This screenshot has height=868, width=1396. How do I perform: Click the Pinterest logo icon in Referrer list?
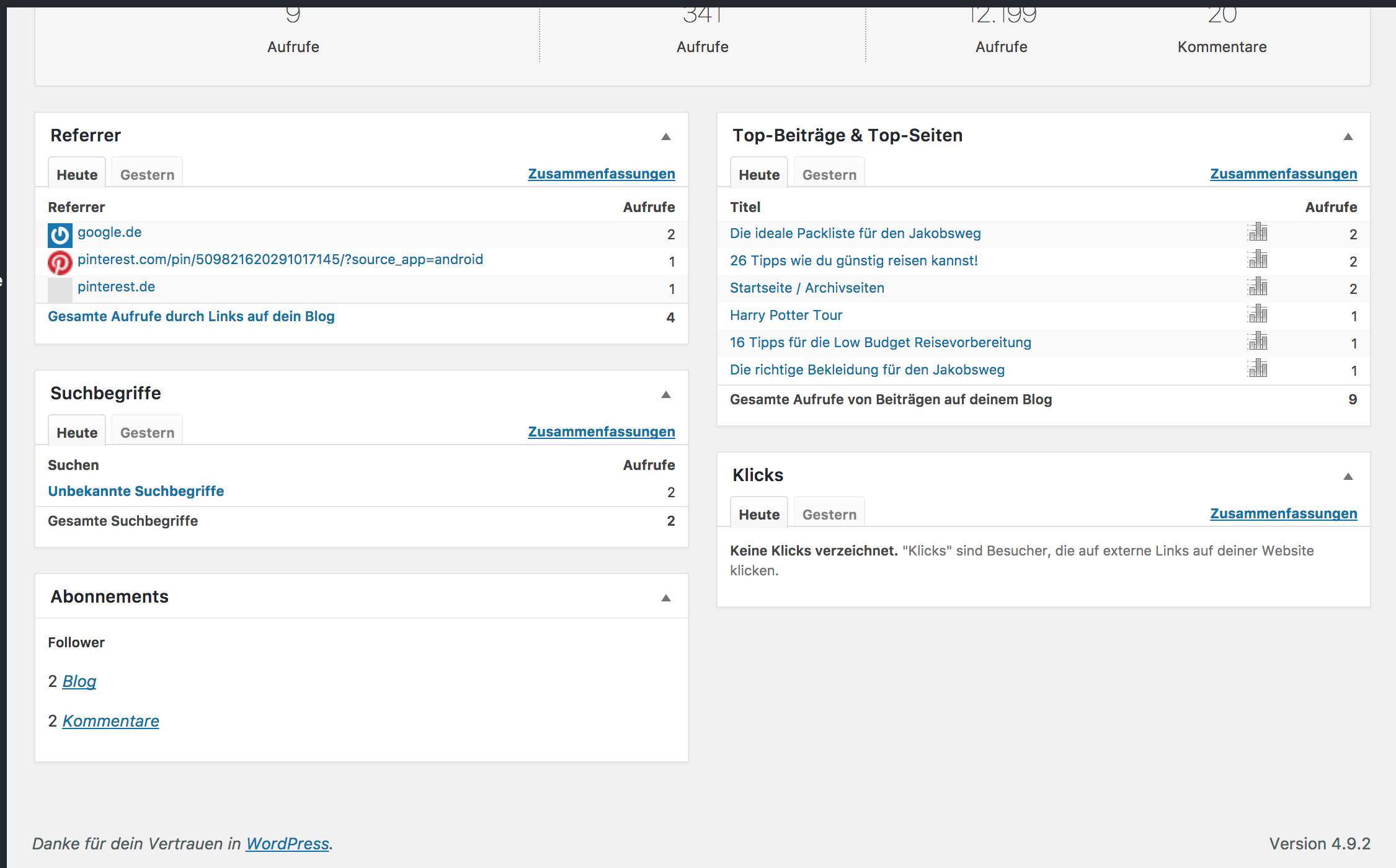(60, 262)
